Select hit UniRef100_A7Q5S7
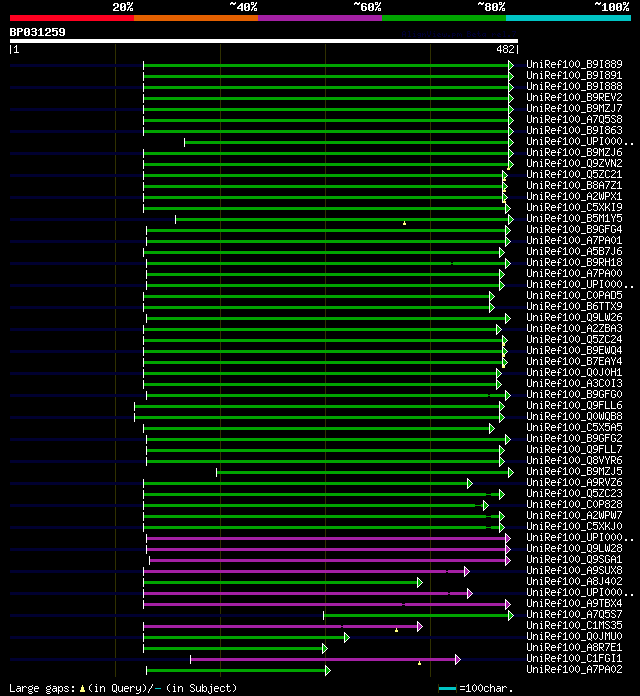Screen dimensions: 640x696 point(574,614)
